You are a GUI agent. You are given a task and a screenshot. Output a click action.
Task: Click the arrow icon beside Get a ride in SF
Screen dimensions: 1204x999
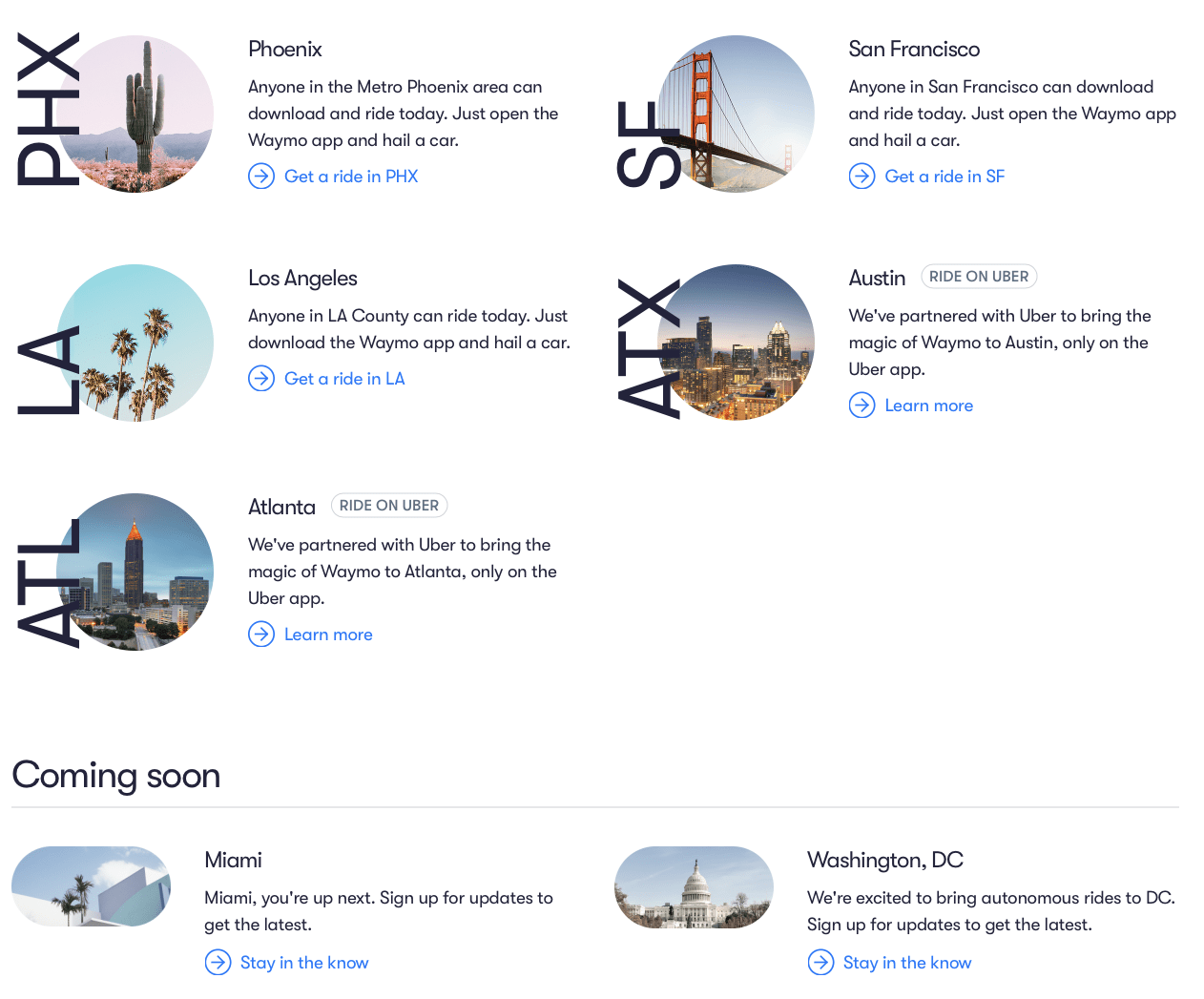pyautogui.click(x=861, y=177)
